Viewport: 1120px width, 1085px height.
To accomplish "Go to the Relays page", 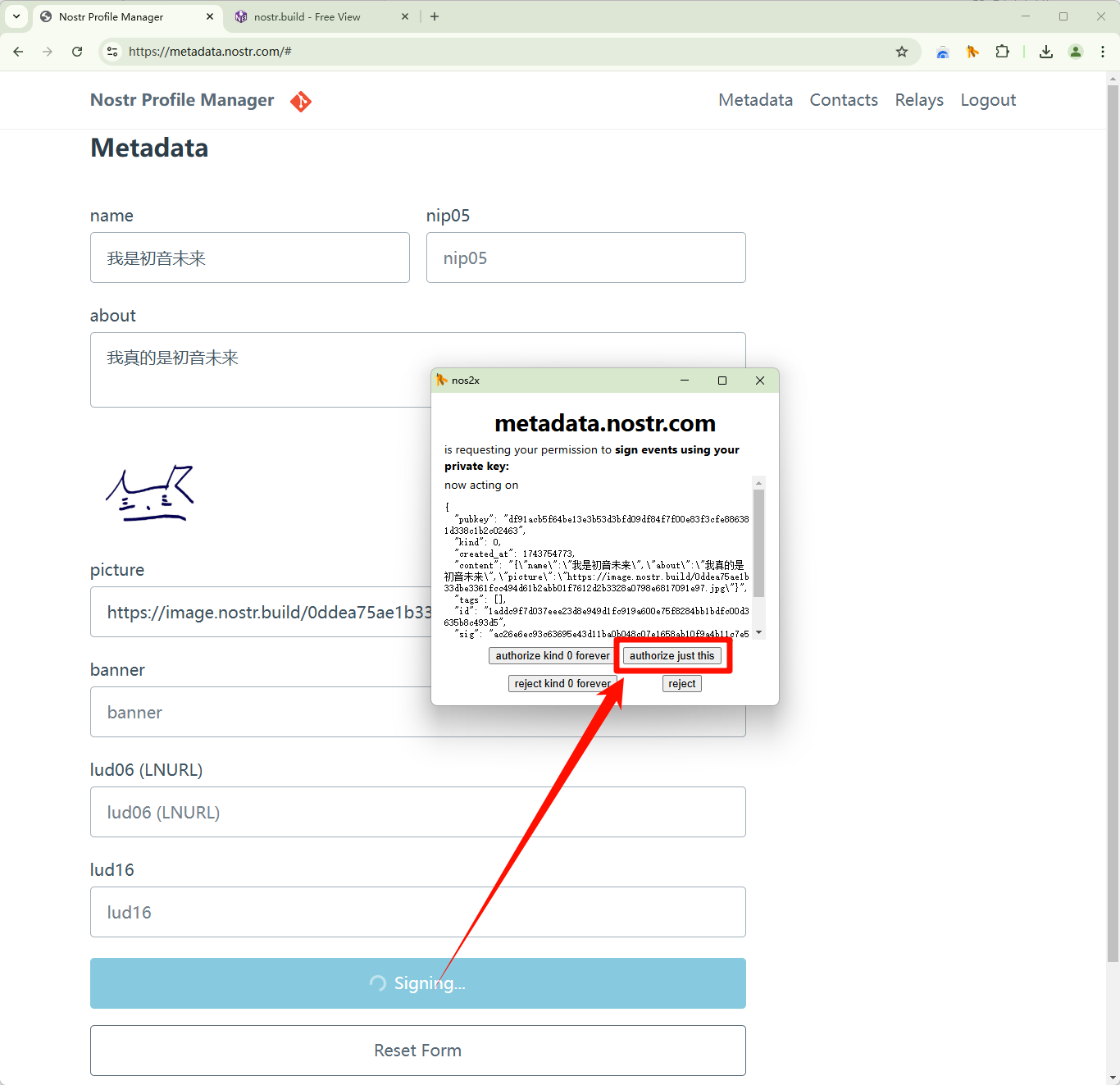I will pyautogui.click(x=919, y=100).
